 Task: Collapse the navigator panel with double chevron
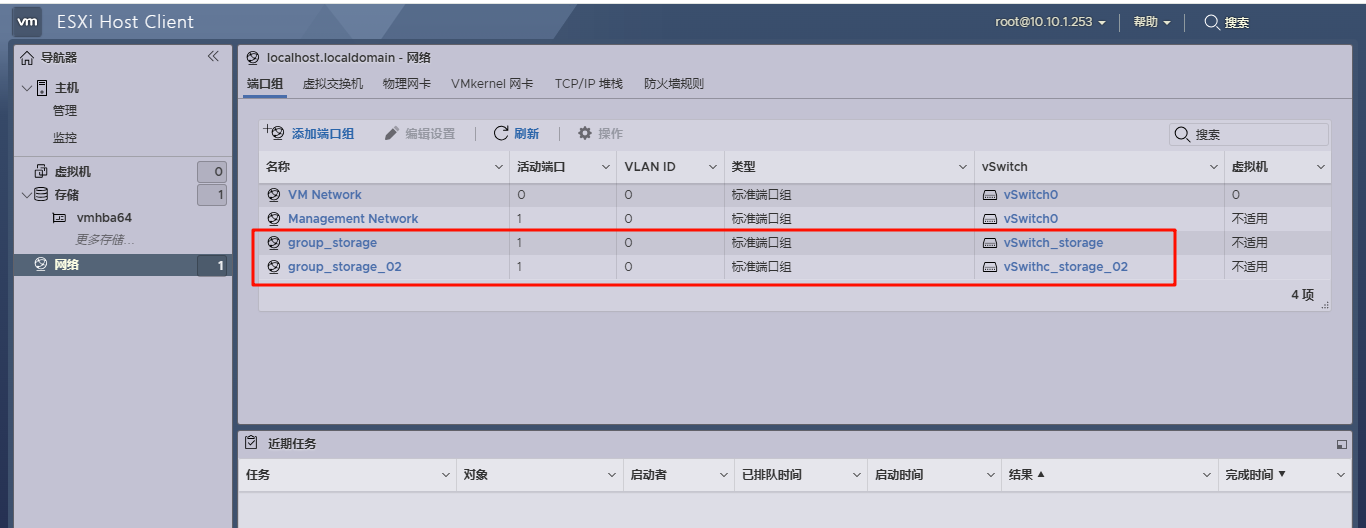(x=213, y=57)
